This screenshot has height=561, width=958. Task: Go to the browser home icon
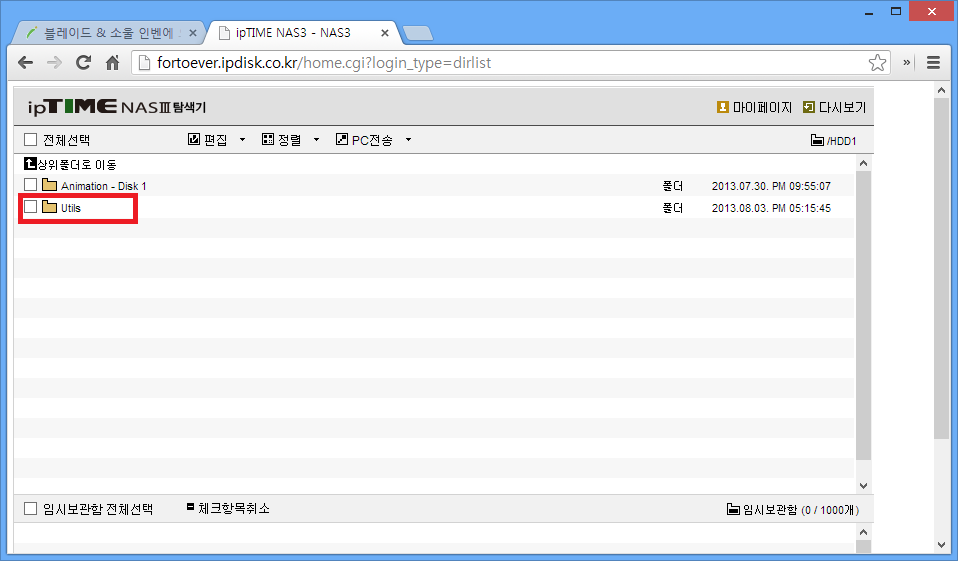(x=113, y=63)
